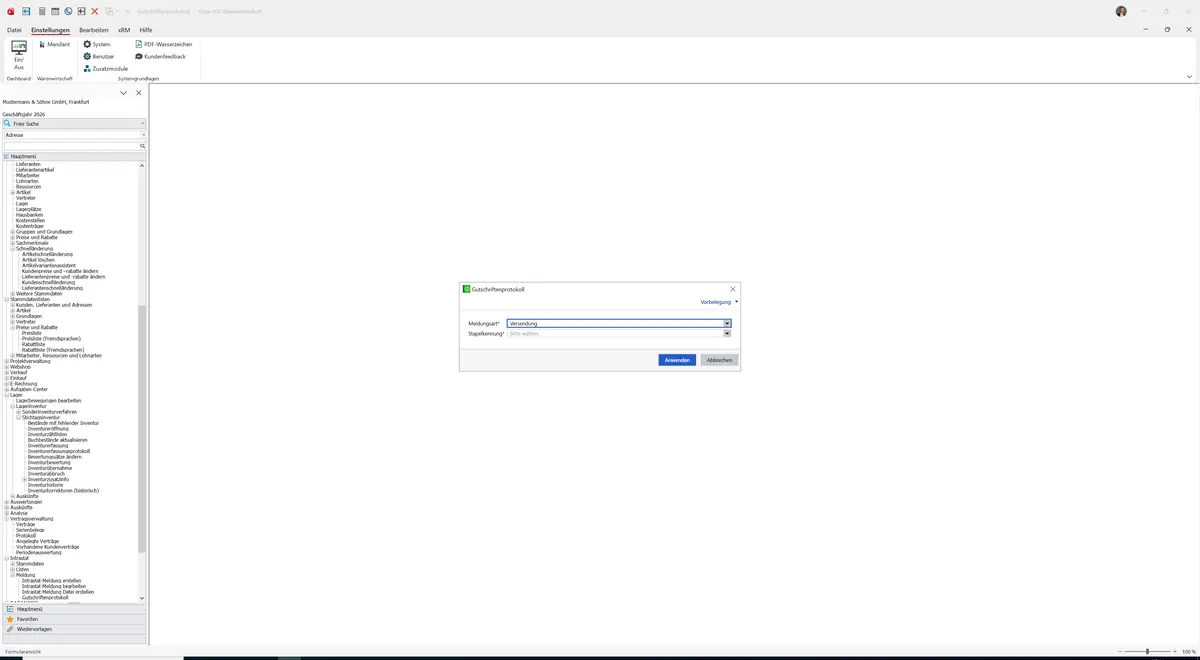Click the calculator icon in the quick access toolbar
The width and height of the screenshot is (1200, 660).
pos(41,11)
